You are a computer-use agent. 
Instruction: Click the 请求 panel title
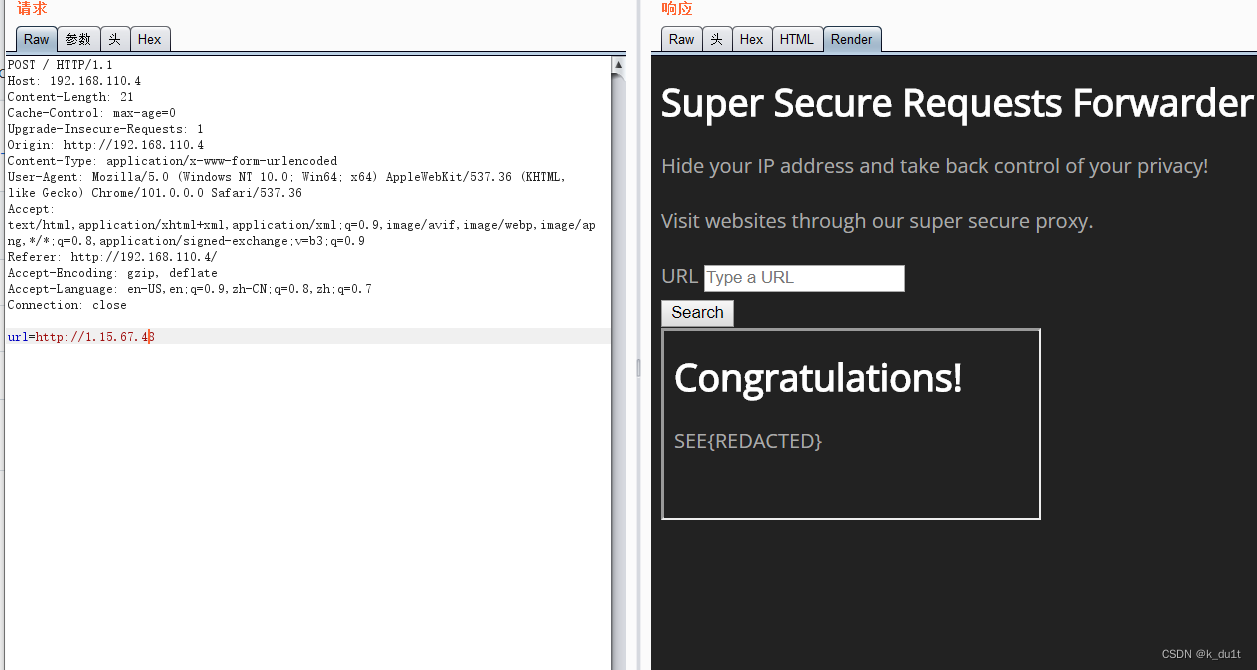click(32, 9)
